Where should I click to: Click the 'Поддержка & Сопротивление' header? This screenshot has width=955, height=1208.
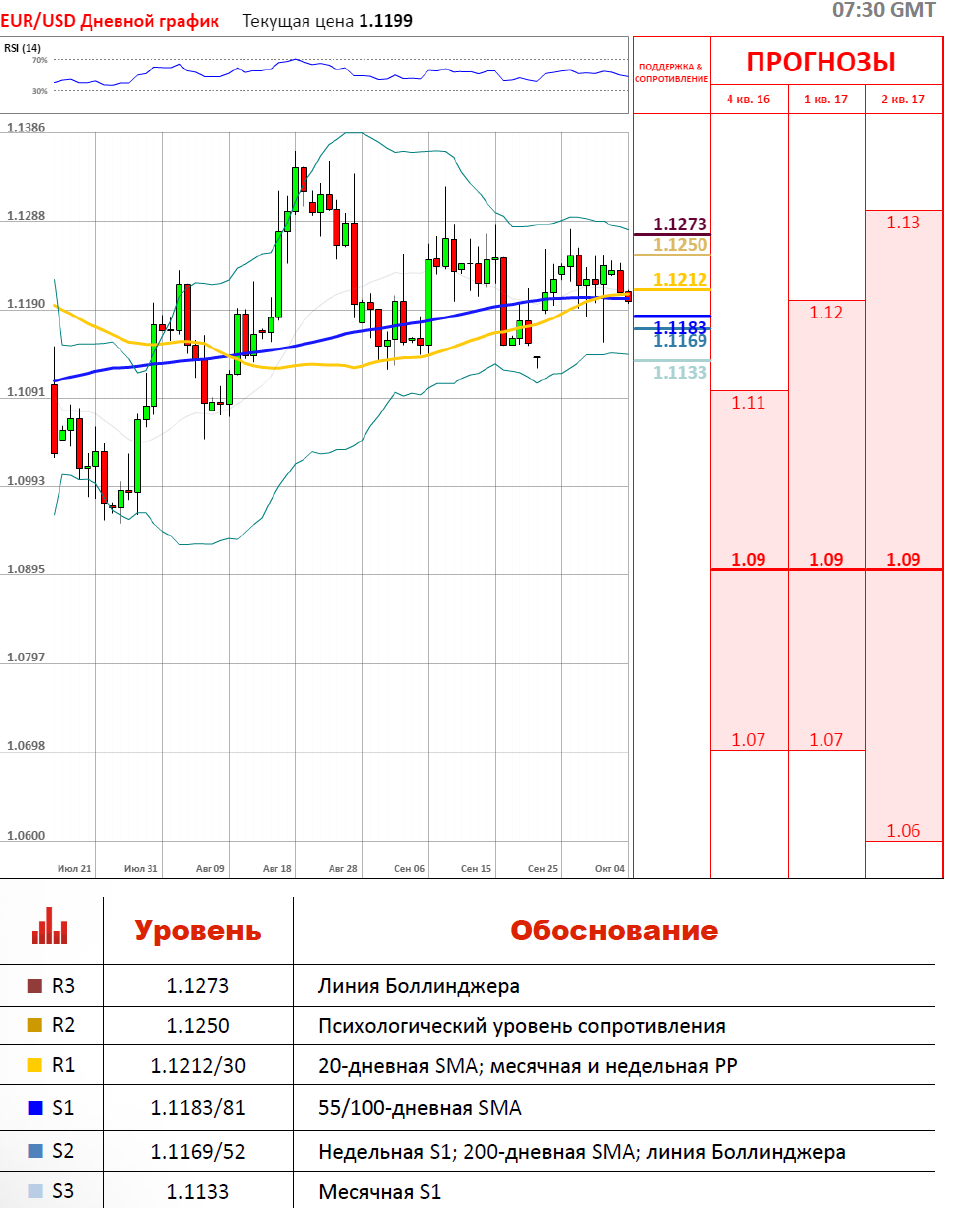click(x=671, y=73)
